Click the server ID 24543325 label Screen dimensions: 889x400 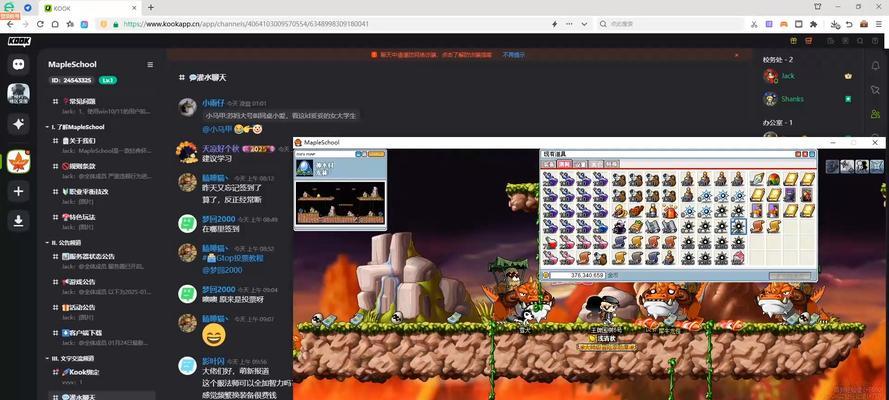pyautogui.click(x=71, y=80)
